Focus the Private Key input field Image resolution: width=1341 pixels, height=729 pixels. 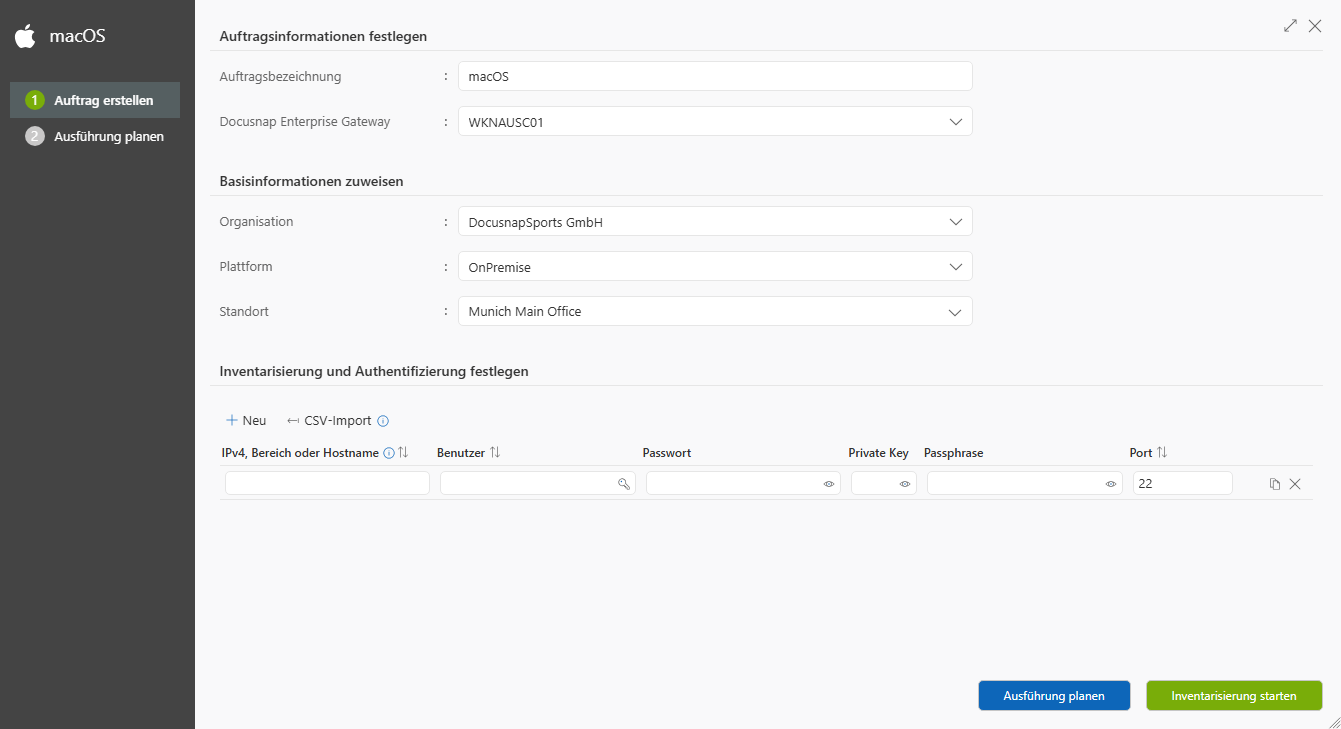[884, 483]
